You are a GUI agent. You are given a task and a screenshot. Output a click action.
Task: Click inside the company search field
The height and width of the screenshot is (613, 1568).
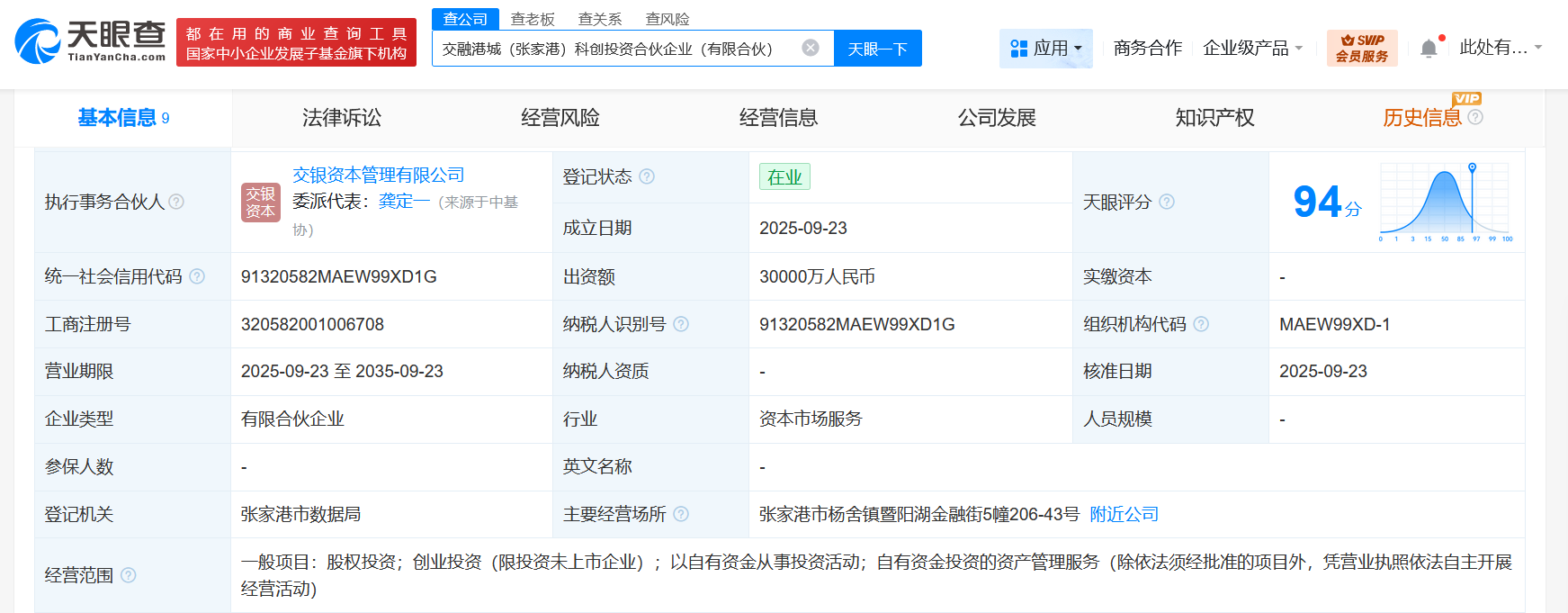pyautogui.click(x=612, y=49)
